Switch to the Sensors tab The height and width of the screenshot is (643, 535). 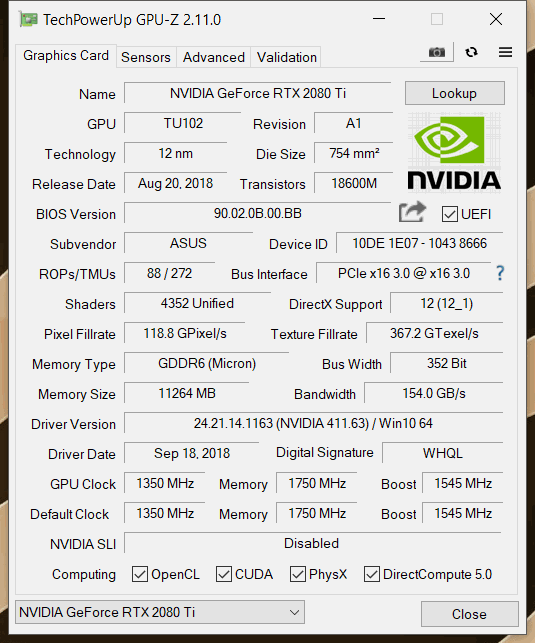(146, 57)
